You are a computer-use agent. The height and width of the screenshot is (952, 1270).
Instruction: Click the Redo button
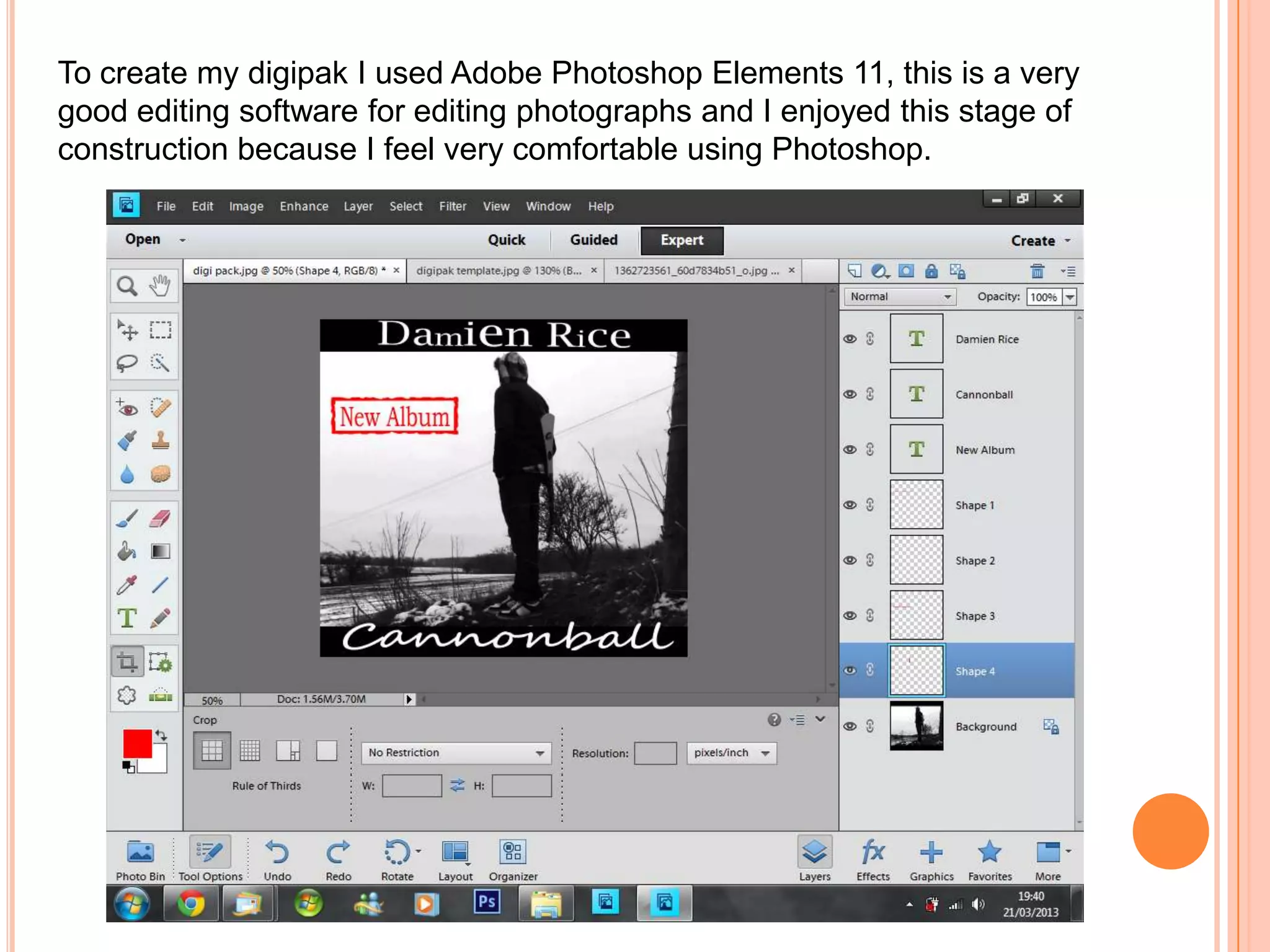339,860
